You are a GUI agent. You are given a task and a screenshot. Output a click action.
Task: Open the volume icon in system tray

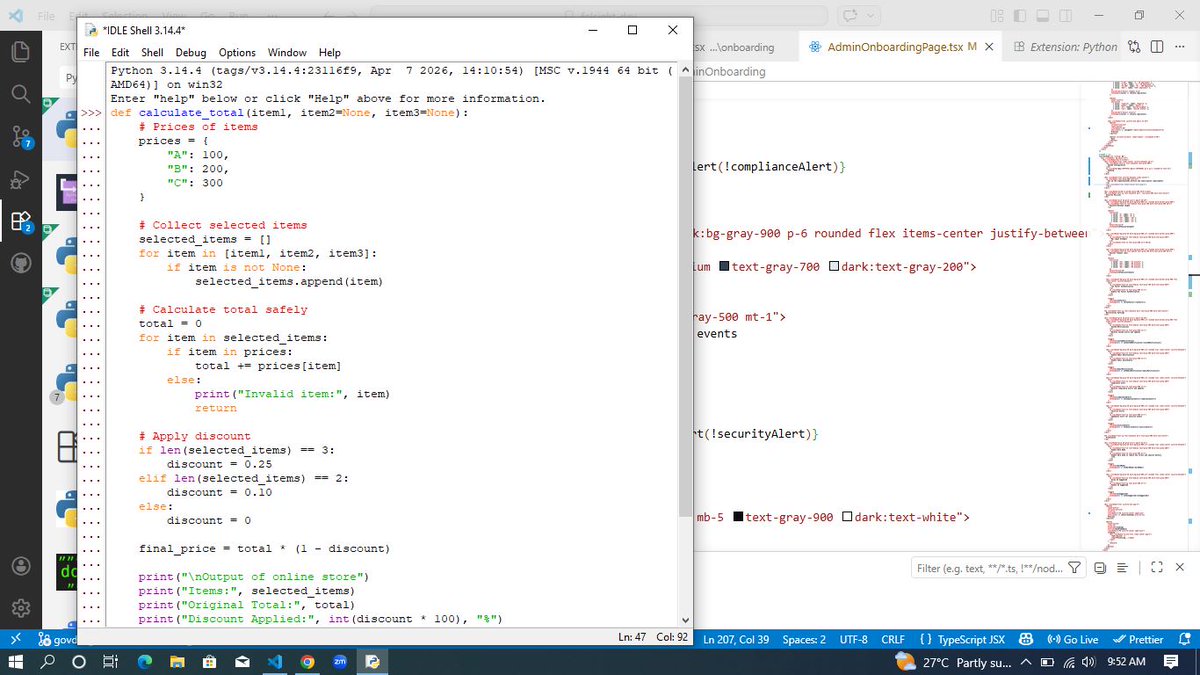pyautogui.click(x=1087, y=662)
